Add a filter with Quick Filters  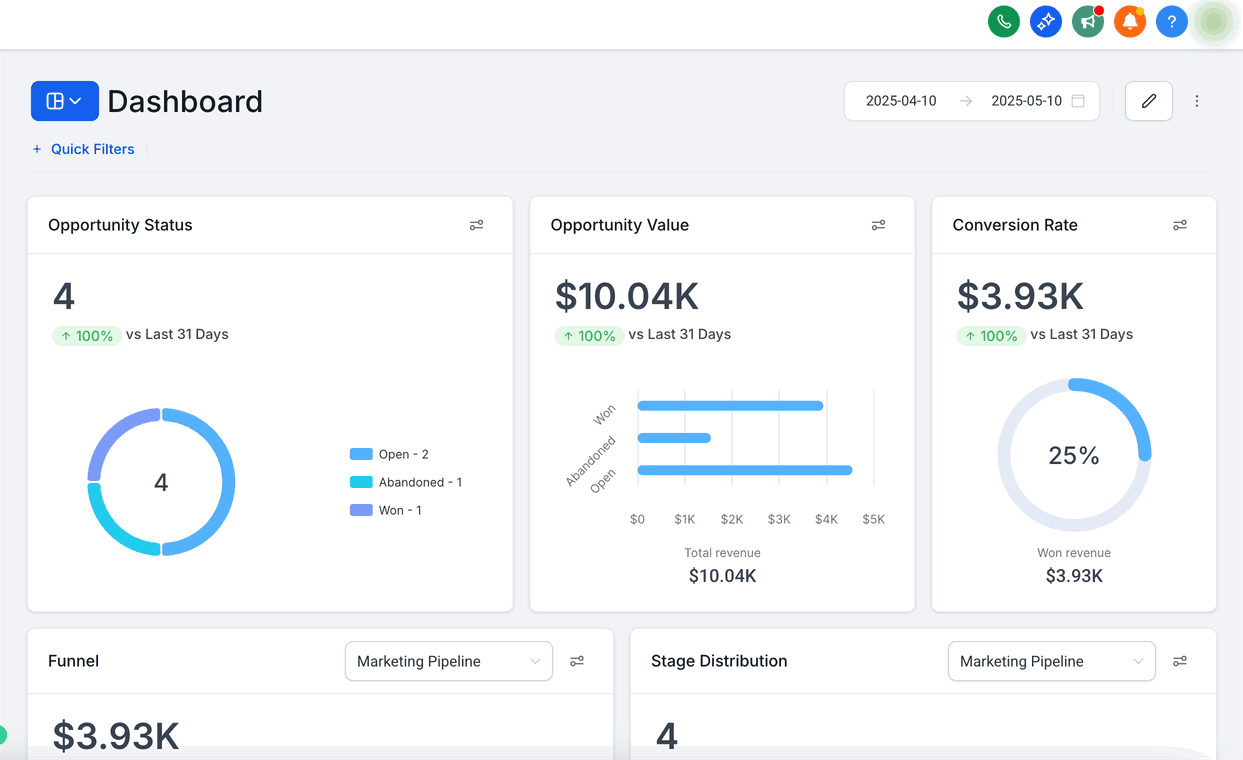[x=83, y=149]
